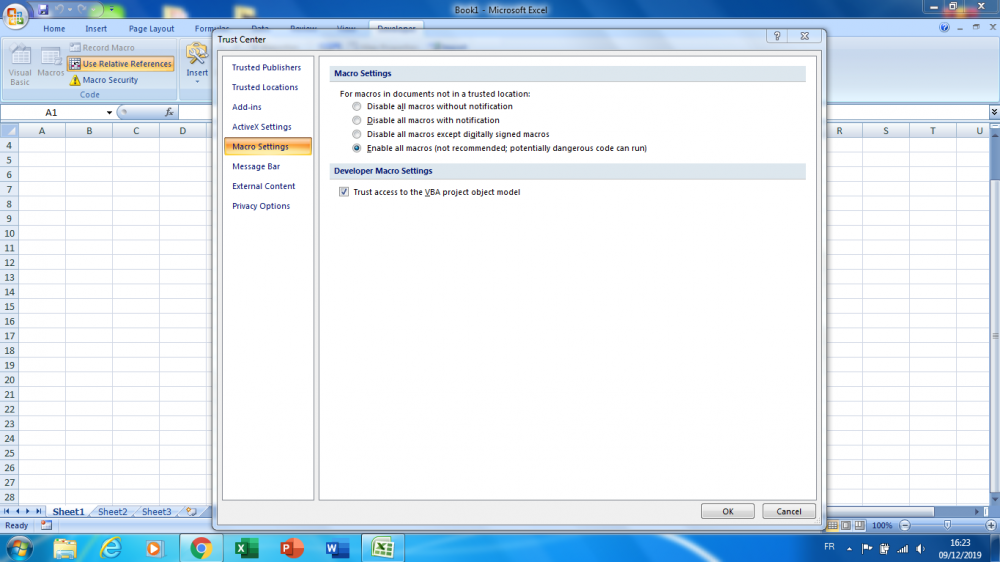1000x562 pixels.
Task: Click the insert function fx icon
Action: point(169,112)
